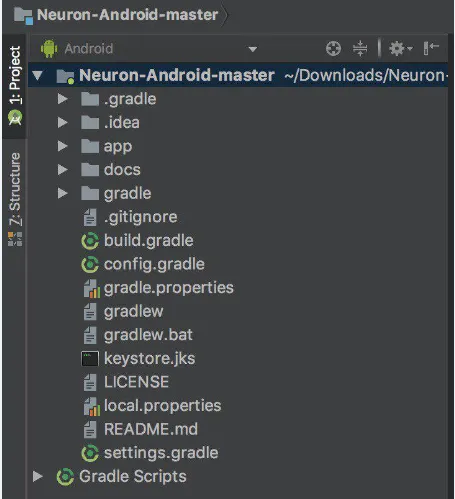Click the Gradle Scripts elephant icon
The height and width of the screenshot is (499, 455).
pyautogui.click(x=65, y=477)
